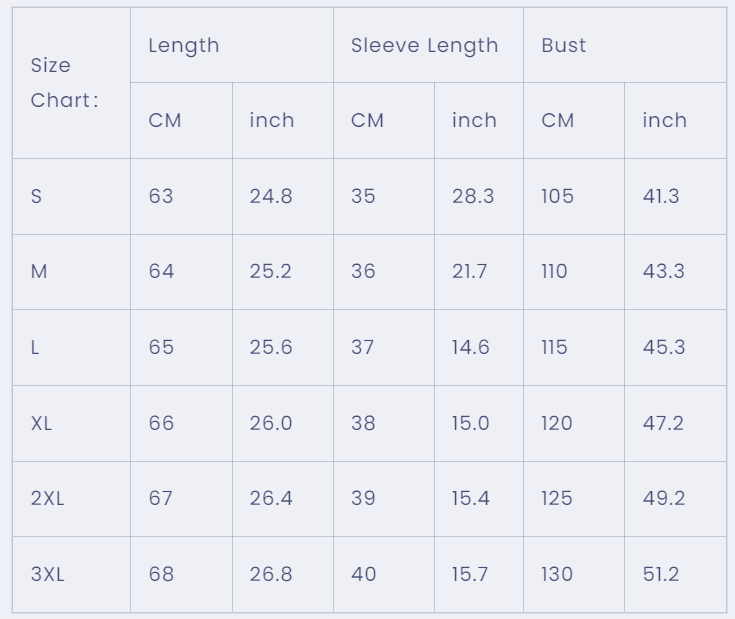The image size is (735, 619).
Task: Click the Size Chart header cell
Action: tap(71, 83)
